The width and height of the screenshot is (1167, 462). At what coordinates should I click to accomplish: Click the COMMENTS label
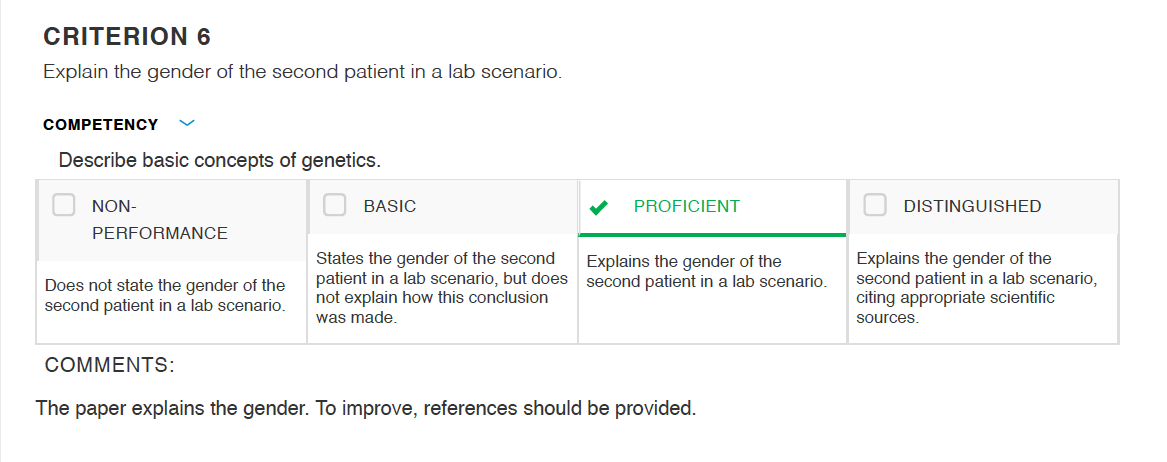tap(109, 365)
